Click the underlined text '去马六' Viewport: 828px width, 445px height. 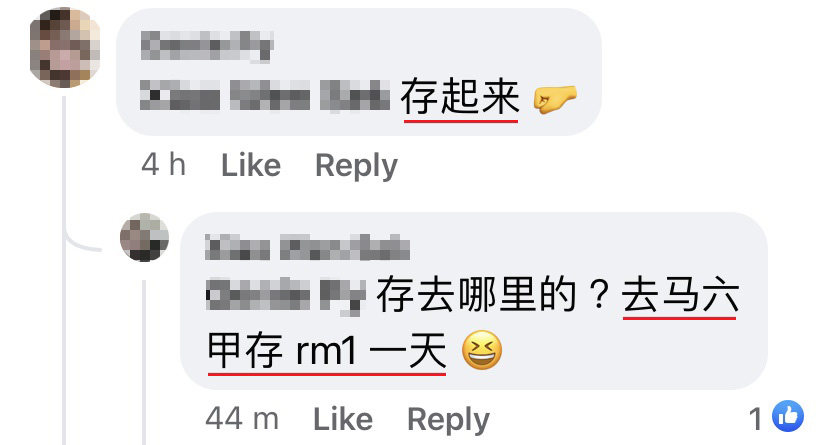(x=680, y=295)
